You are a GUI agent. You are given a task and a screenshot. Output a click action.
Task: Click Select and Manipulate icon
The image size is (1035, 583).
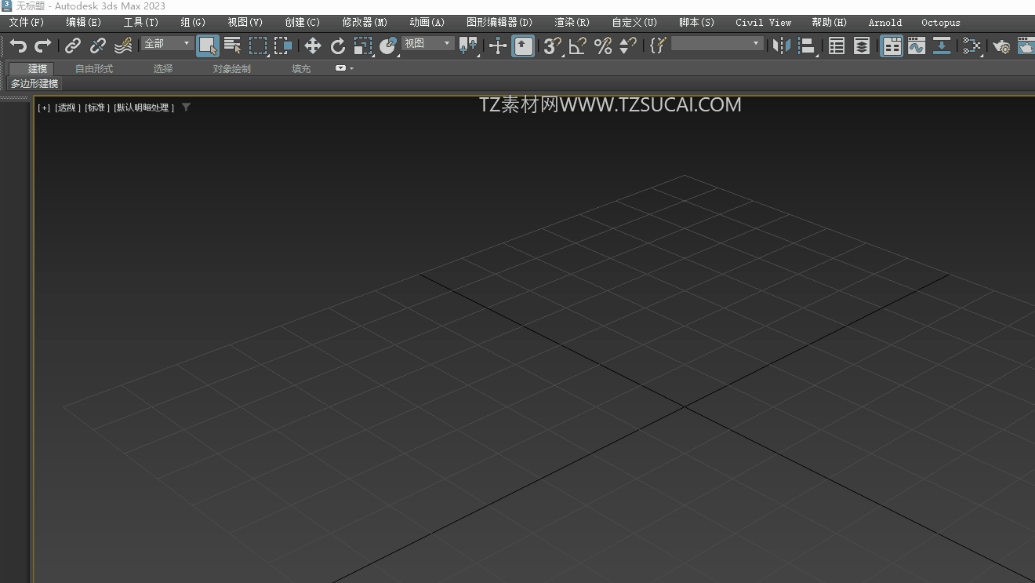(498, 46)
